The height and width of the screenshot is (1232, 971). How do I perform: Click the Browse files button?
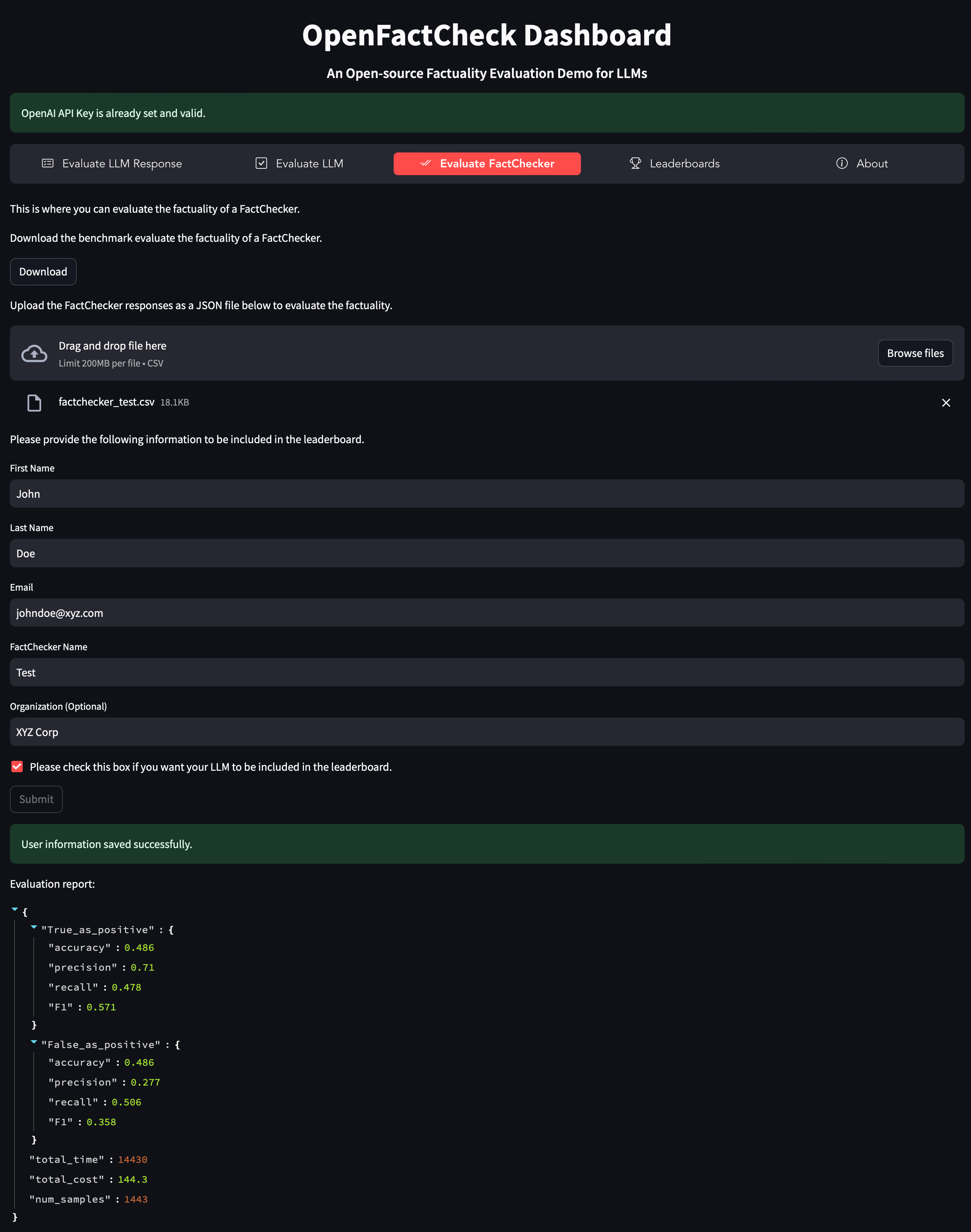tap(915, 353)
